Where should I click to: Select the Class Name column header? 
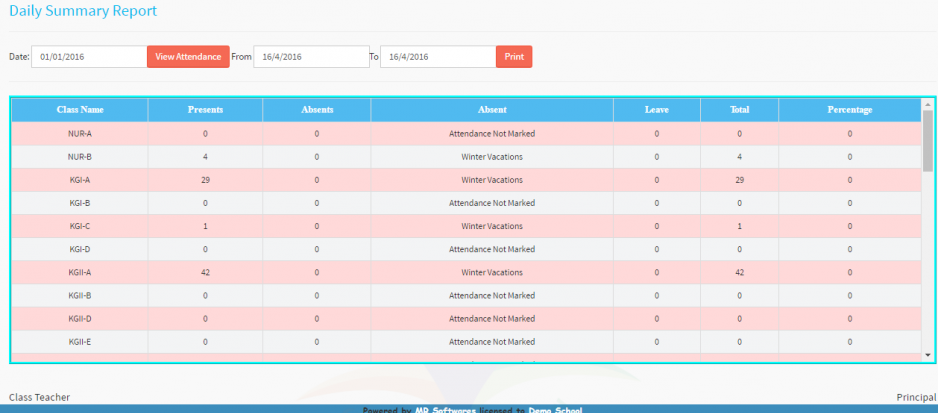[x=80, y=109]
